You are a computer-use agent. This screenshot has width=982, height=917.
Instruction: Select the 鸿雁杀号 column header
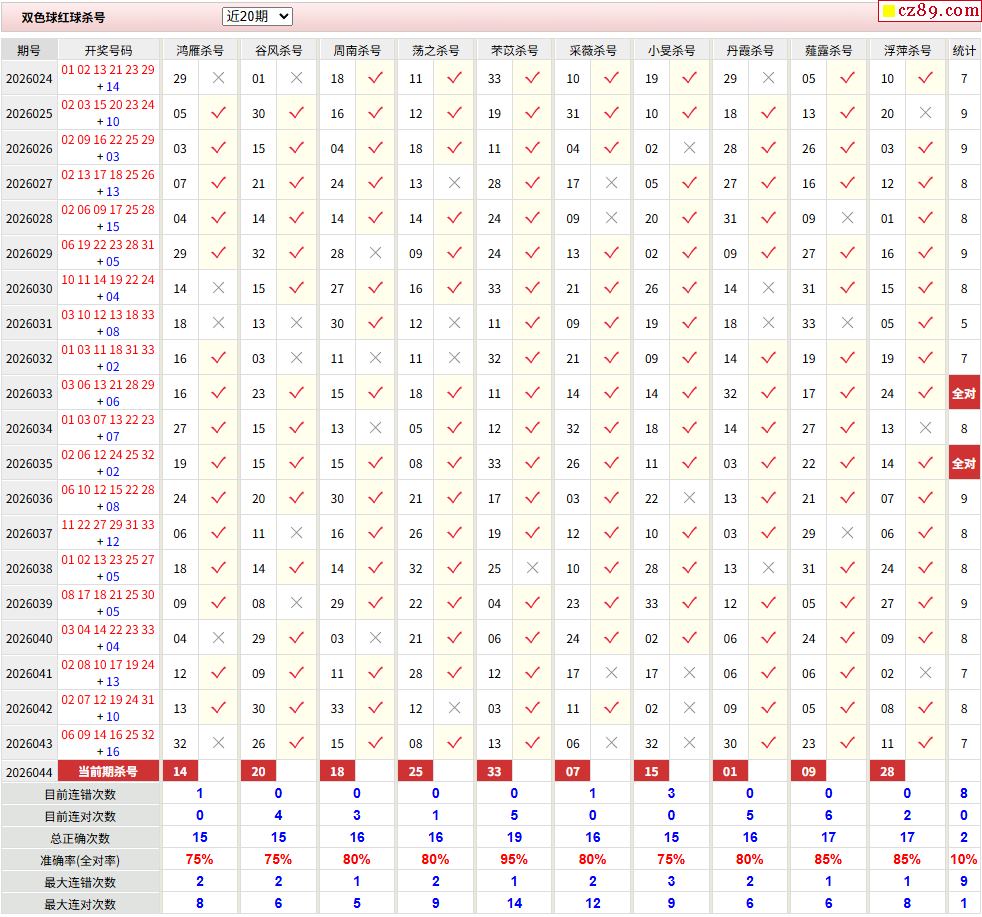pyautogui.click(x=200, y=50)
